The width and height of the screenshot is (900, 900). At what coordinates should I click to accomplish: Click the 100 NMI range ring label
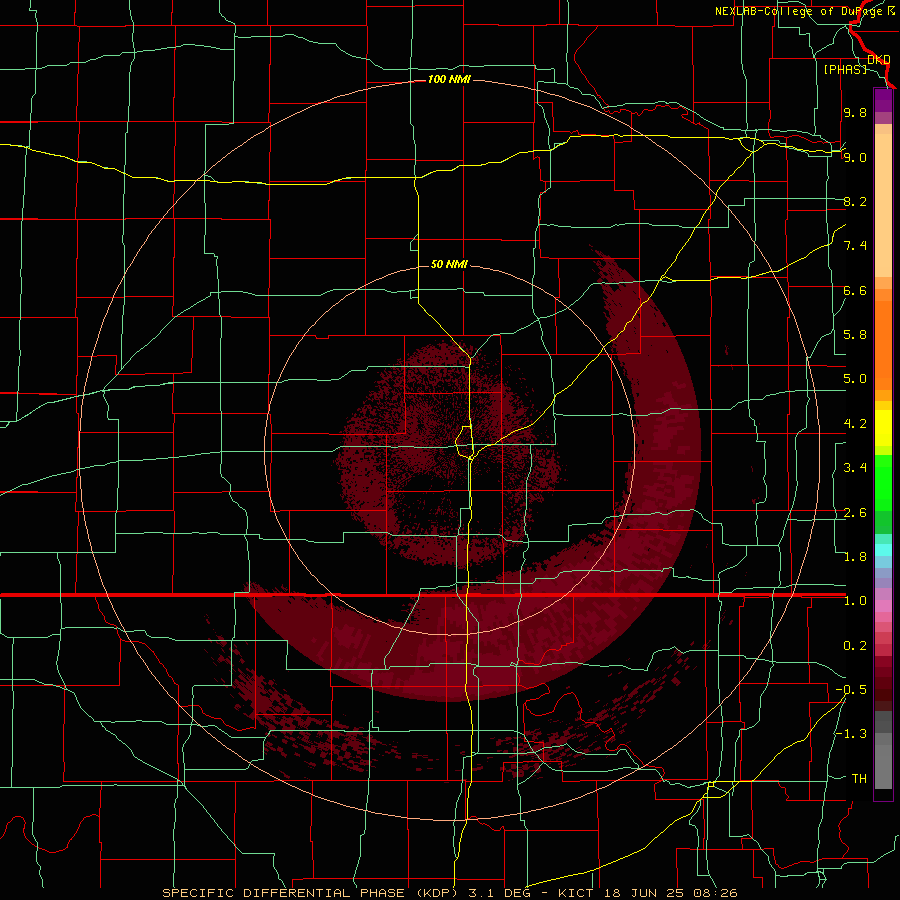click(449, 79)
